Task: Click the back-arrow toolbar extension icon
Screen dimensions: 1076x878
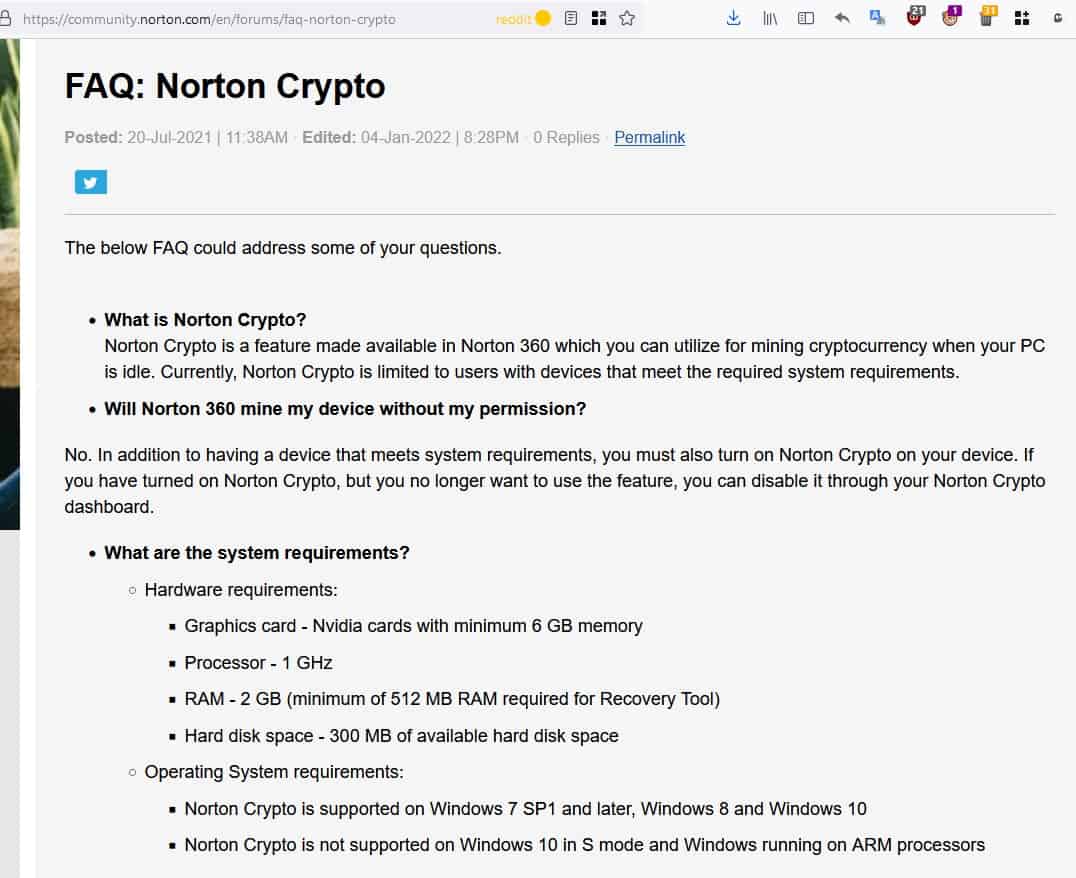Action: (x=841, y=18)
